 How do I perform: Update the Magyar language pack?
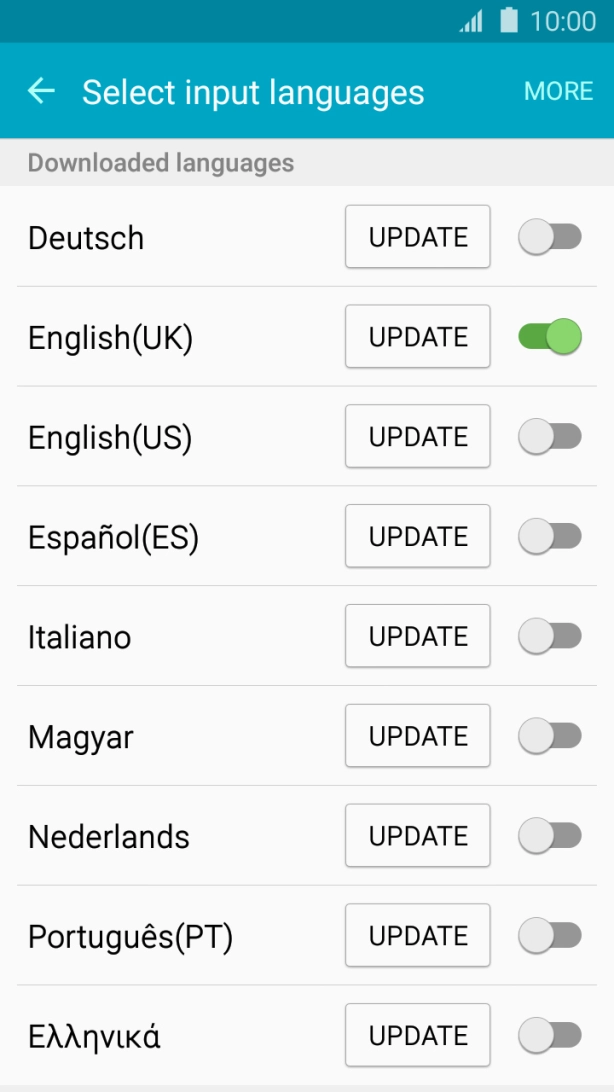[417, 735]
